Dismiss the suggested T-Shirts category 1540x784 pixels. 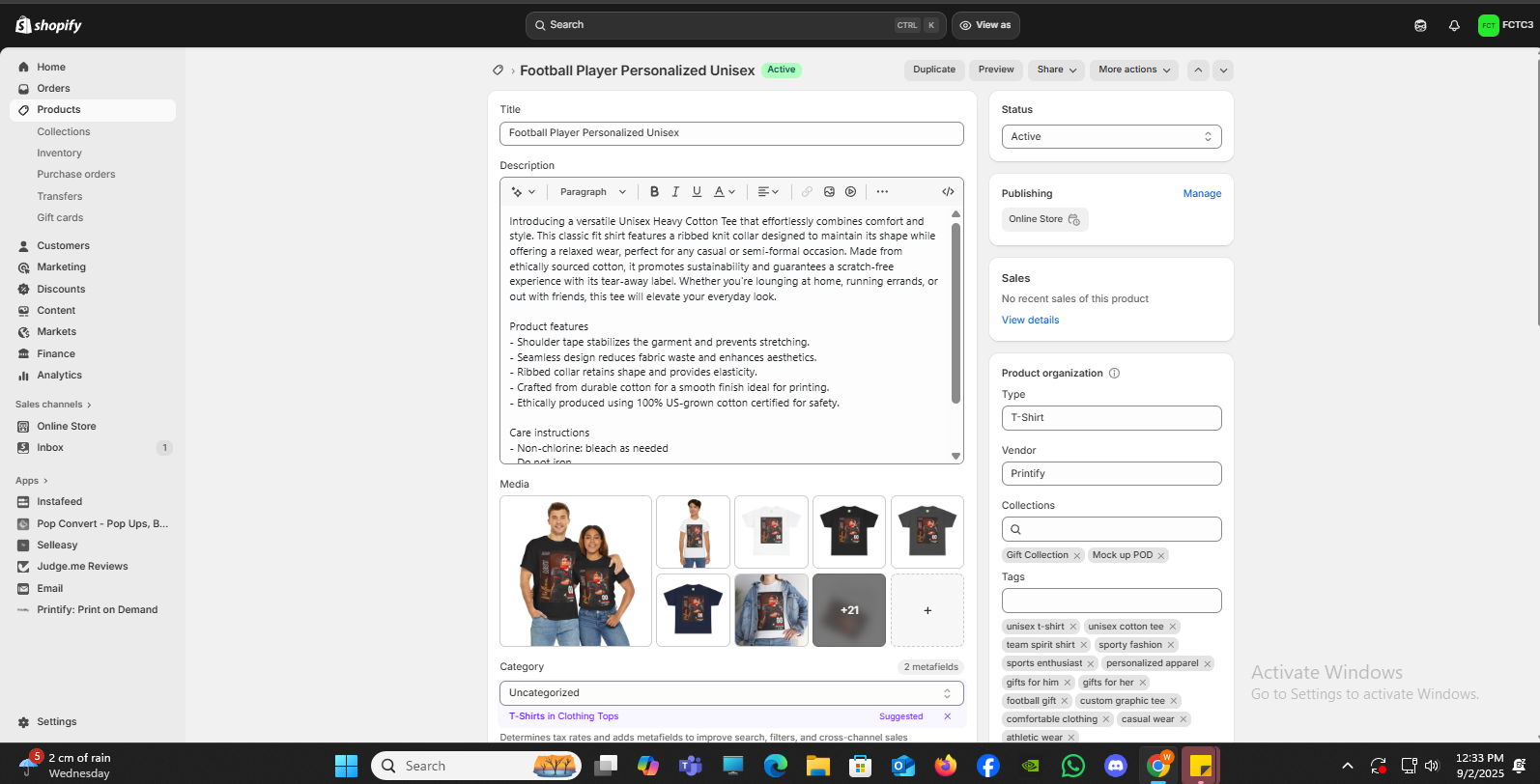point(948,716)
